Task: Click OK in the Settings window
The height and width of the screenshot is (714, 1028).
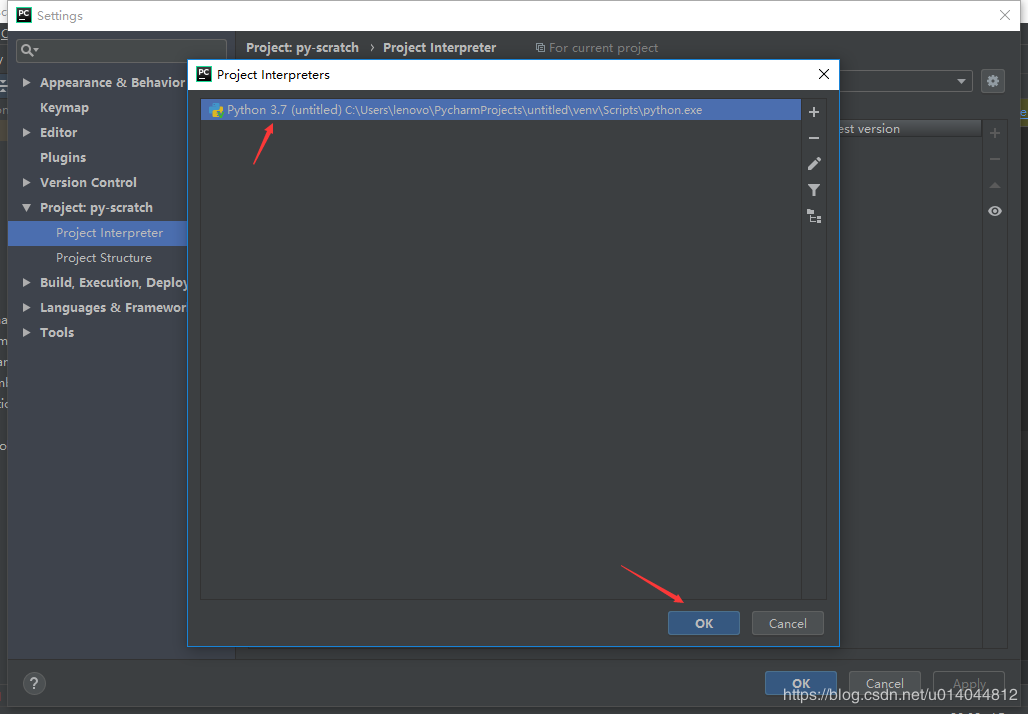Action: pyautogui.click(x=801, y=683)
